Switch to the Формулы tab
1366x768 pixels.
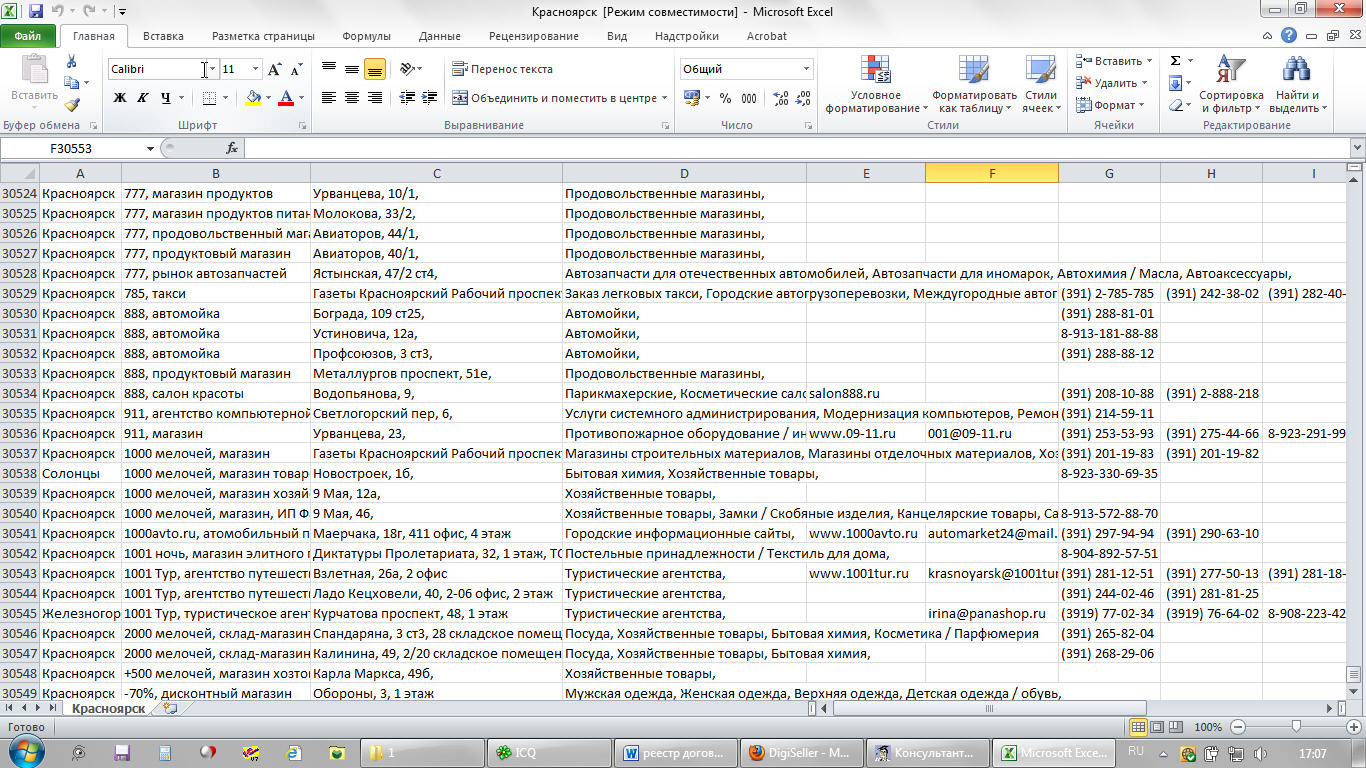click(366, 36)
